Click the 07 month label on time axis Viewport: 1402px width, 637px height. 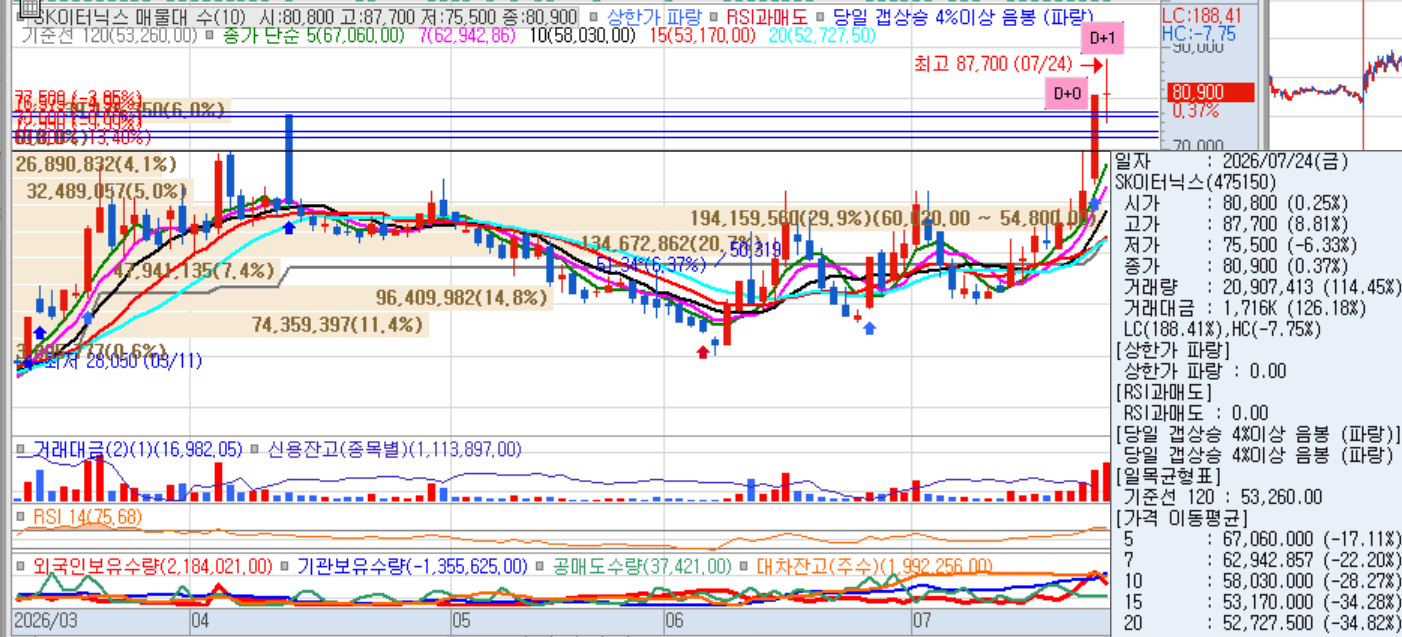[924, 621]
